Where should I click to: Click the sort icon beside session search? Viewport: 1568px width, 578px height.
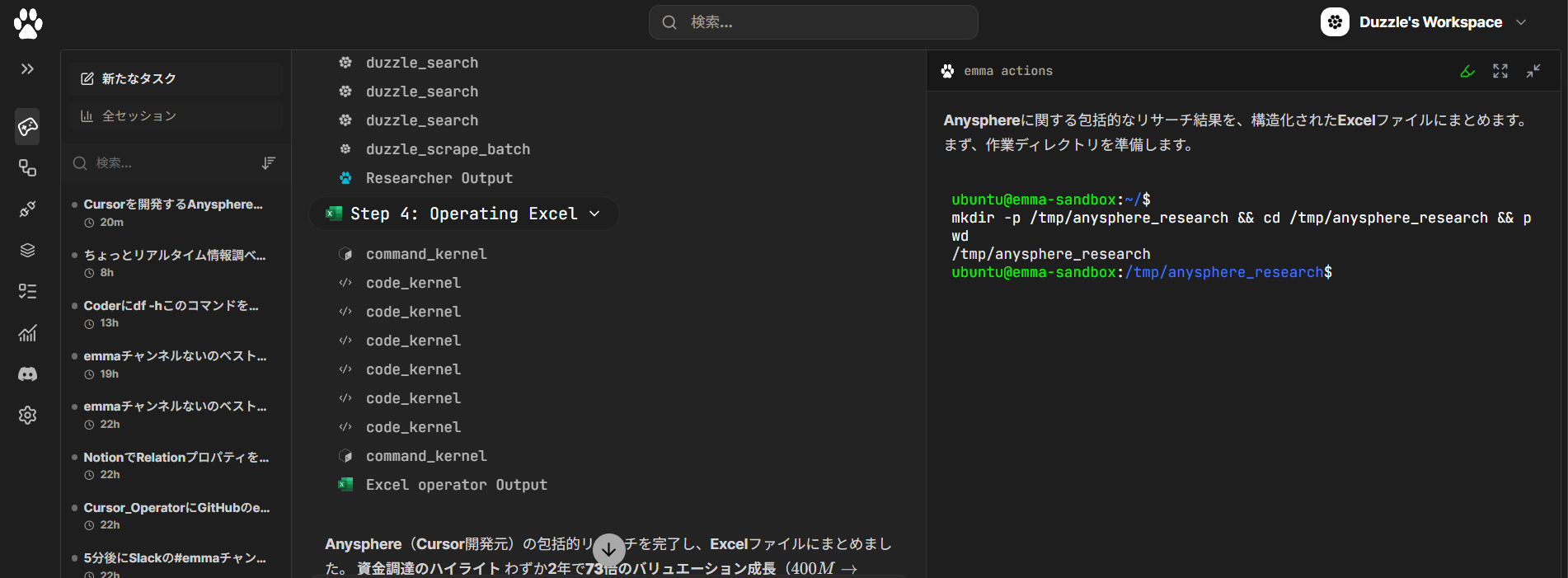[268, 163]
